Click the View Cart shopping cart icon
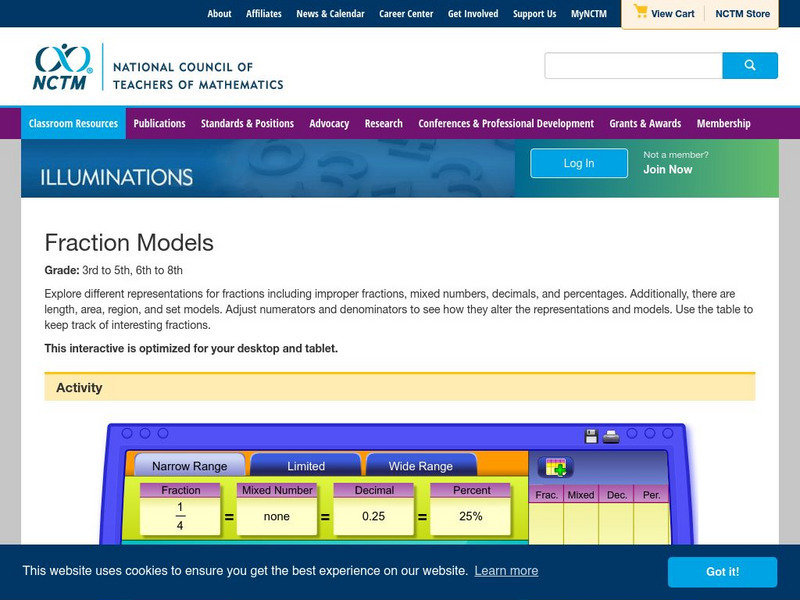Viewport: 800px width, 600px height. (640, 11)
